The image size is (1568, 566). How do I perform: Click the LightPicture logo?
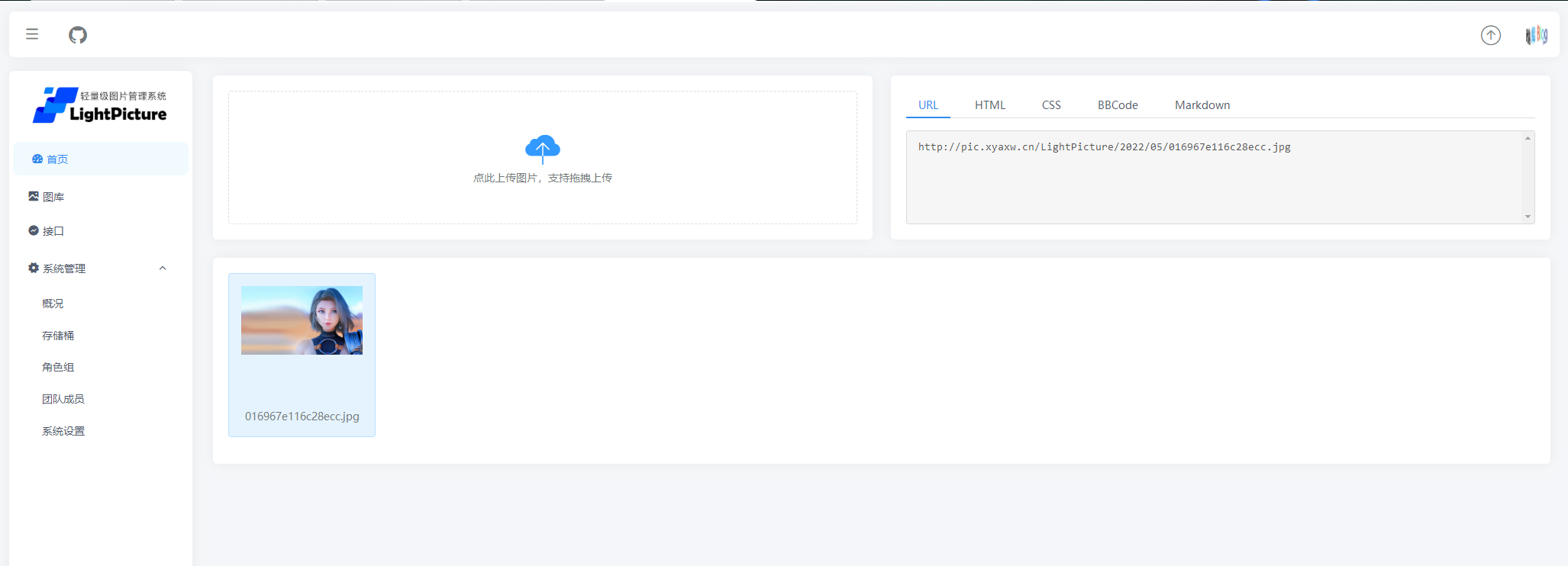100,105
